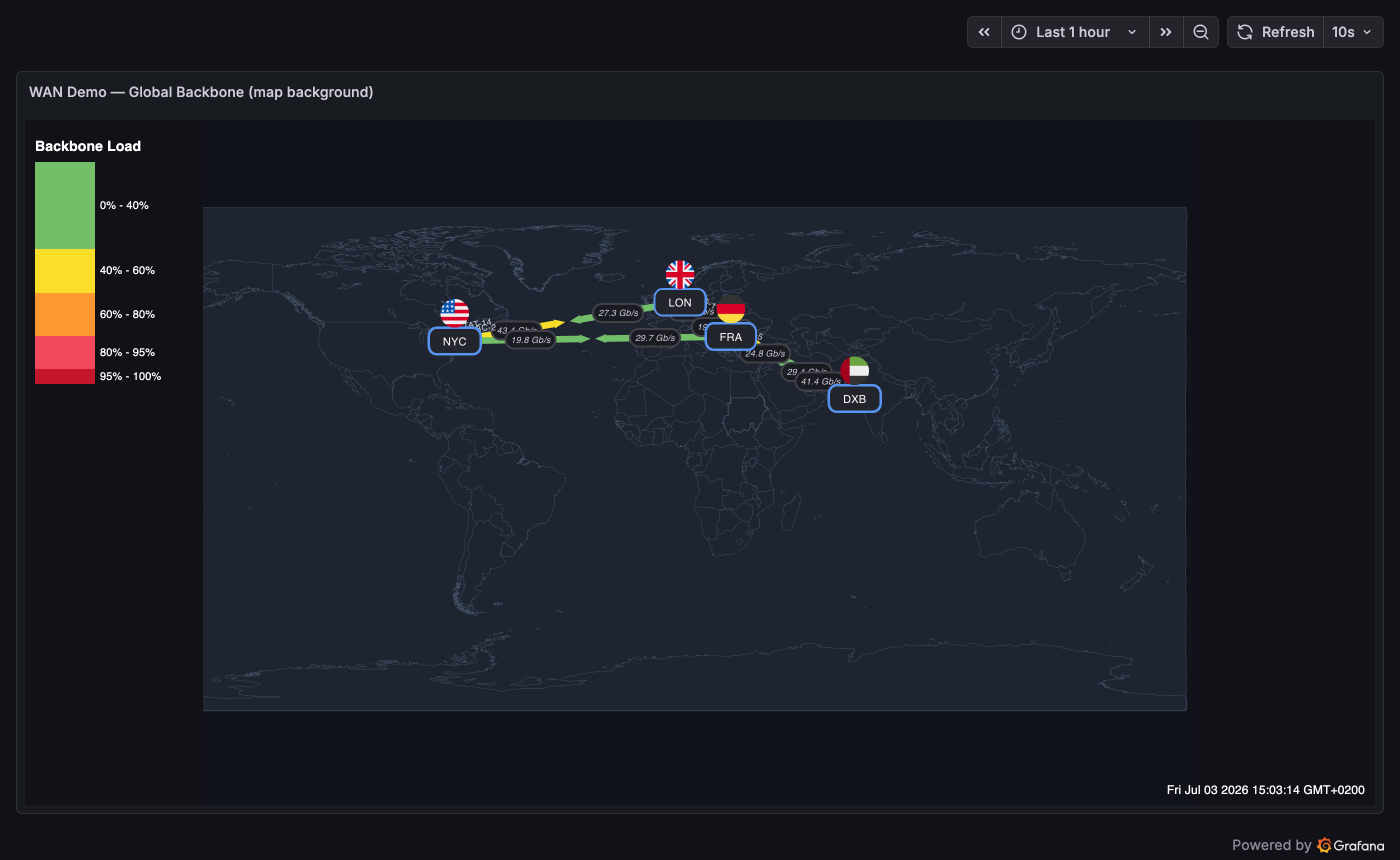Click the dark red 95% - 100% legend swatch

65,376
